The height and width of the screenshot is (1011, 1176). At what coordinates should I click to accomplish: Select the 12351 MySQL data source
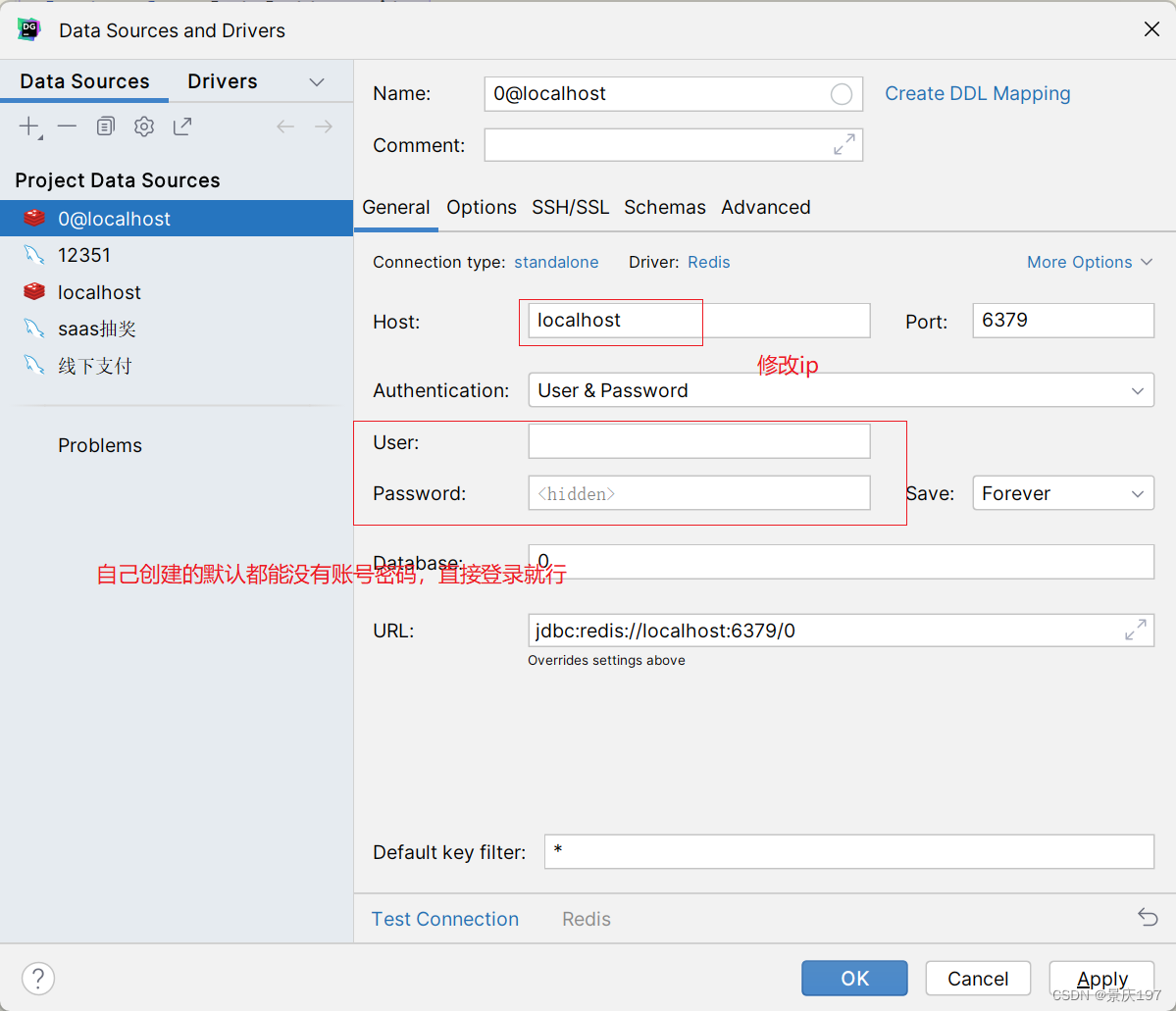tap(177, 255)
